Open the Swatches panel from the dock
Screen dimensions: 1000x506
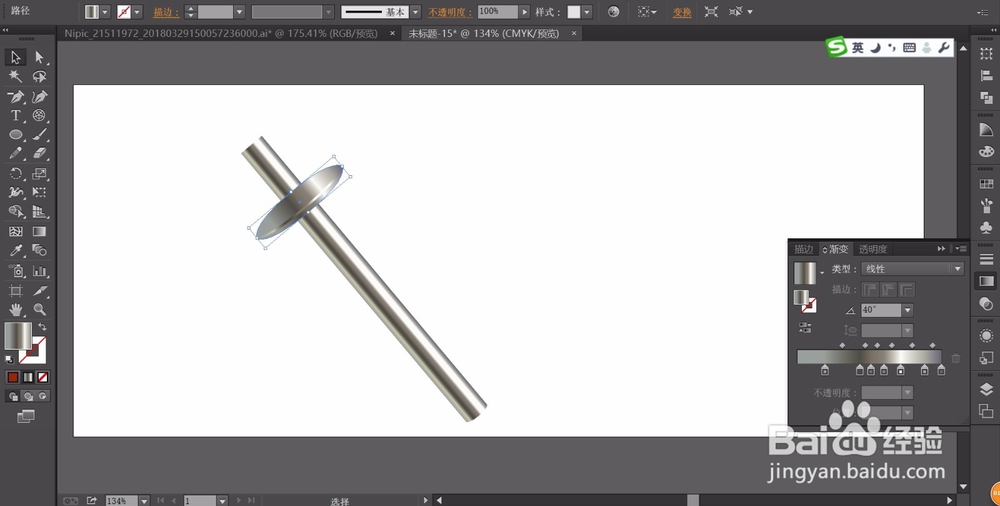coord(986,184)
